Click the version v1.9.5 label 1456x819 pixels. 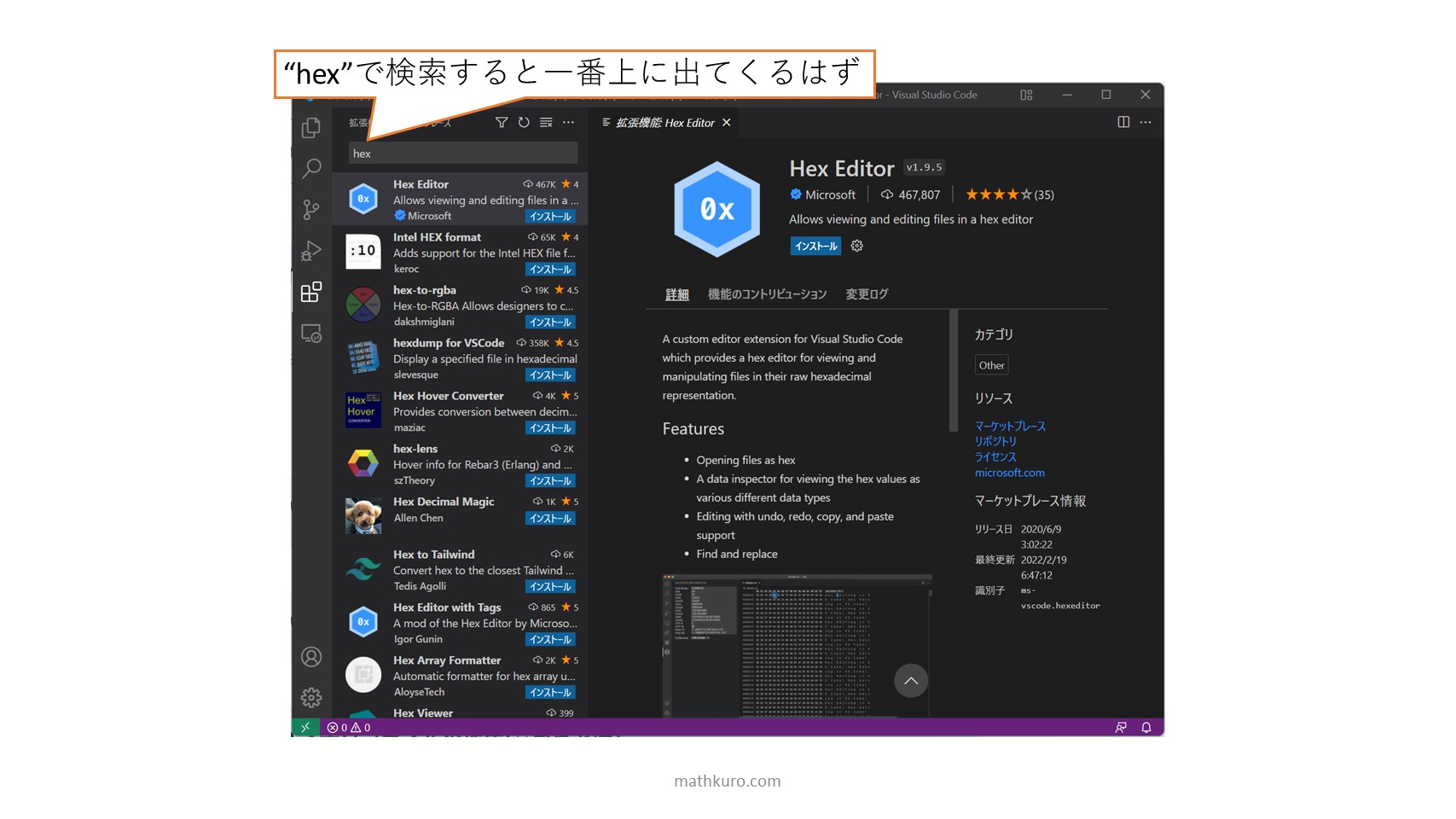click(924, 167)
